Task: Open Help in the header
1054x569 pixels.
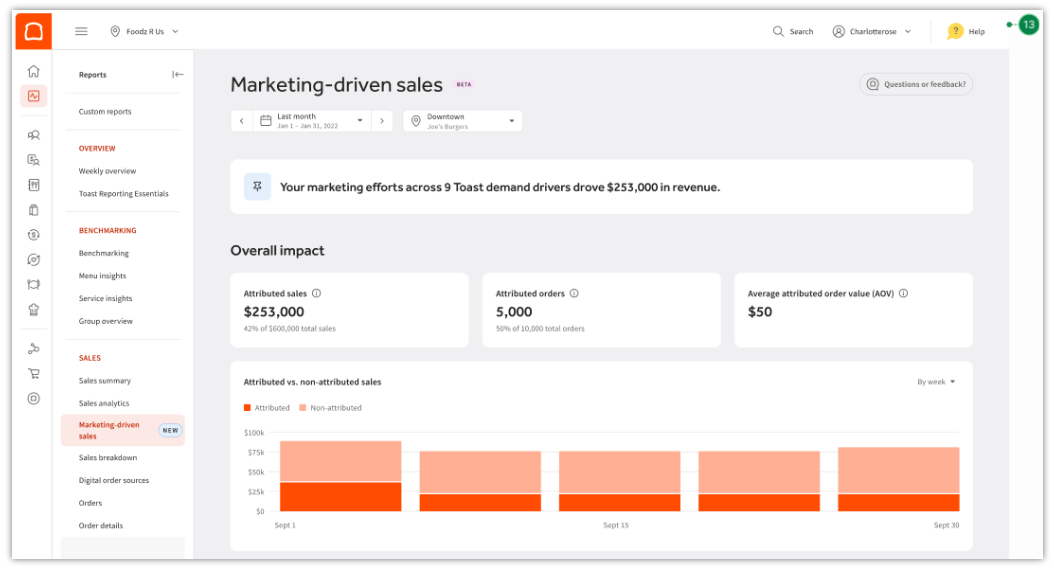Action: click(x=966, y=32)
